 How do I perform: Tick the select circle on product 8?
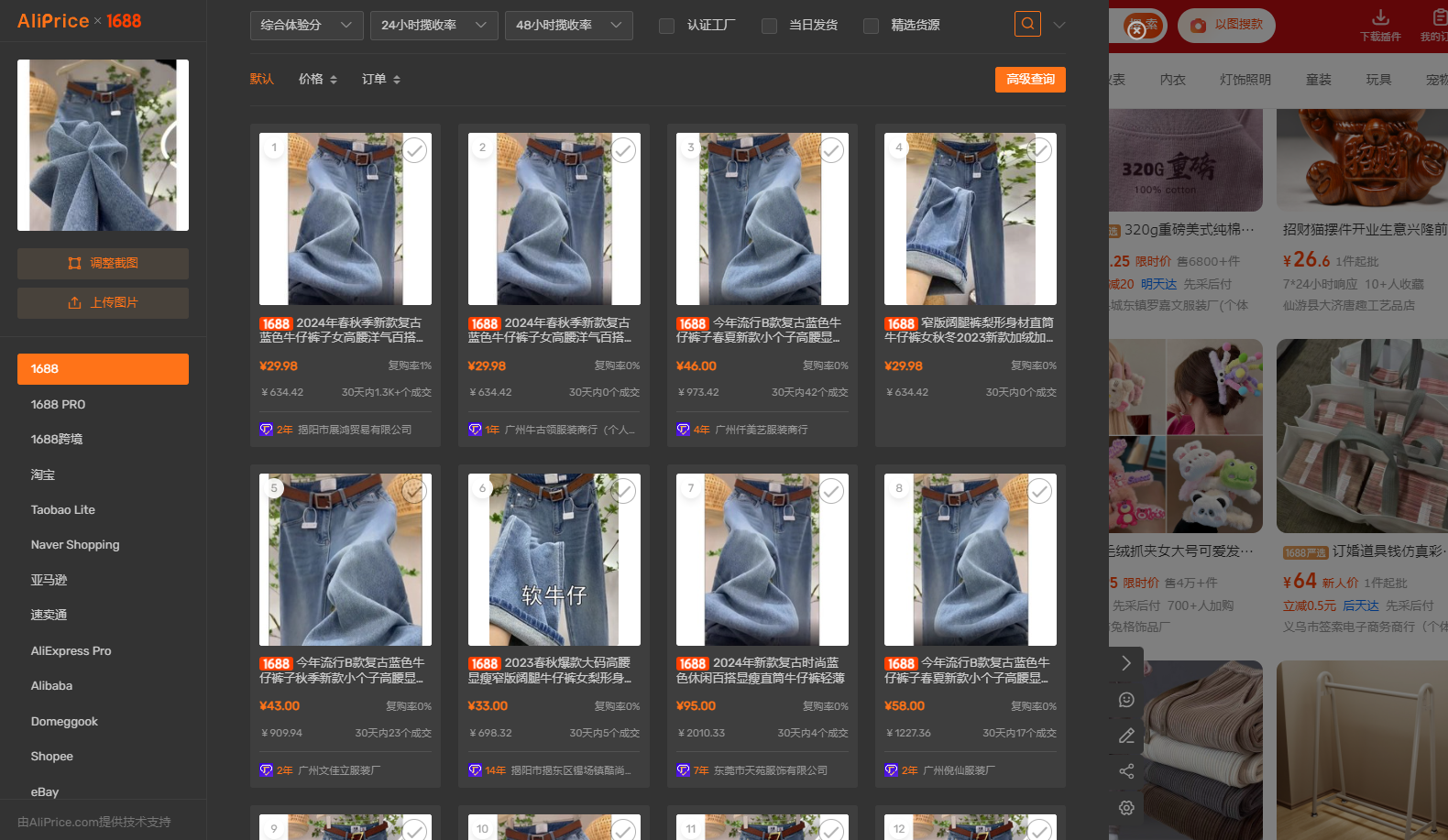pos(1039,491)
